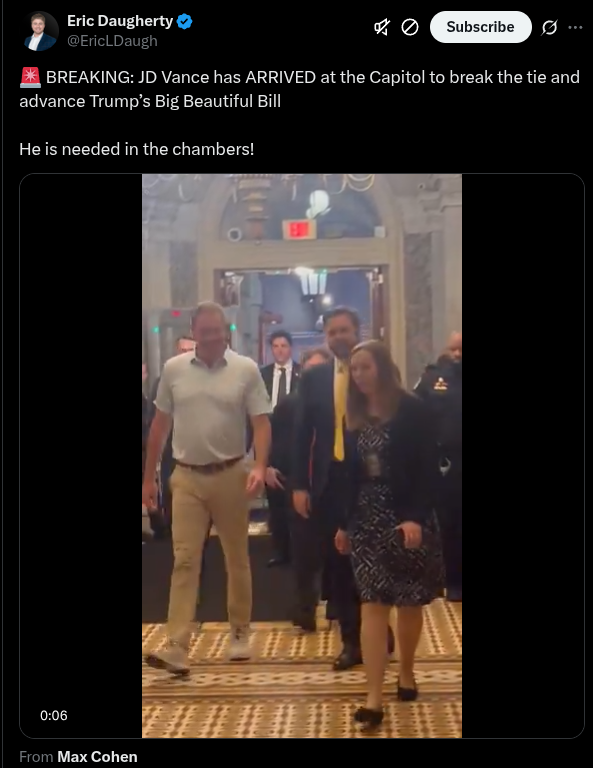Open the Grok explain icon

[x=549, y=27]
